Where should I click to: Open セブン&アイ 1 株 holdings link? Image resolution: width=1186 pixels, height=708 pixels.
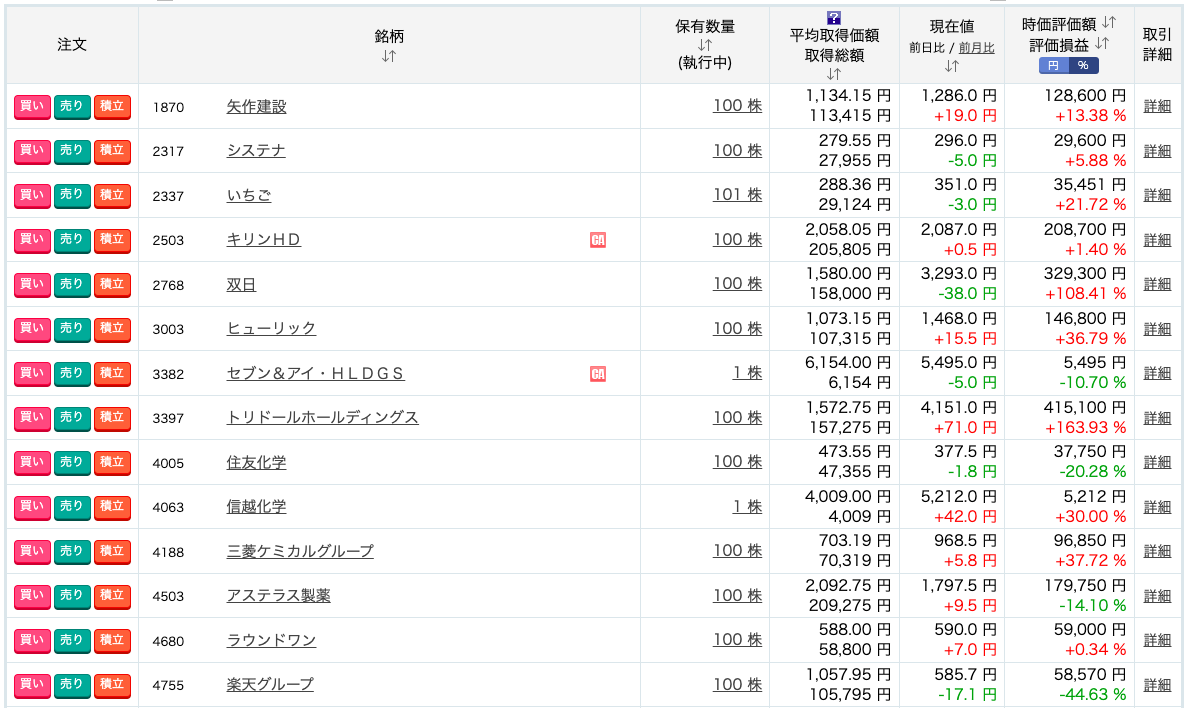[747, 373]
